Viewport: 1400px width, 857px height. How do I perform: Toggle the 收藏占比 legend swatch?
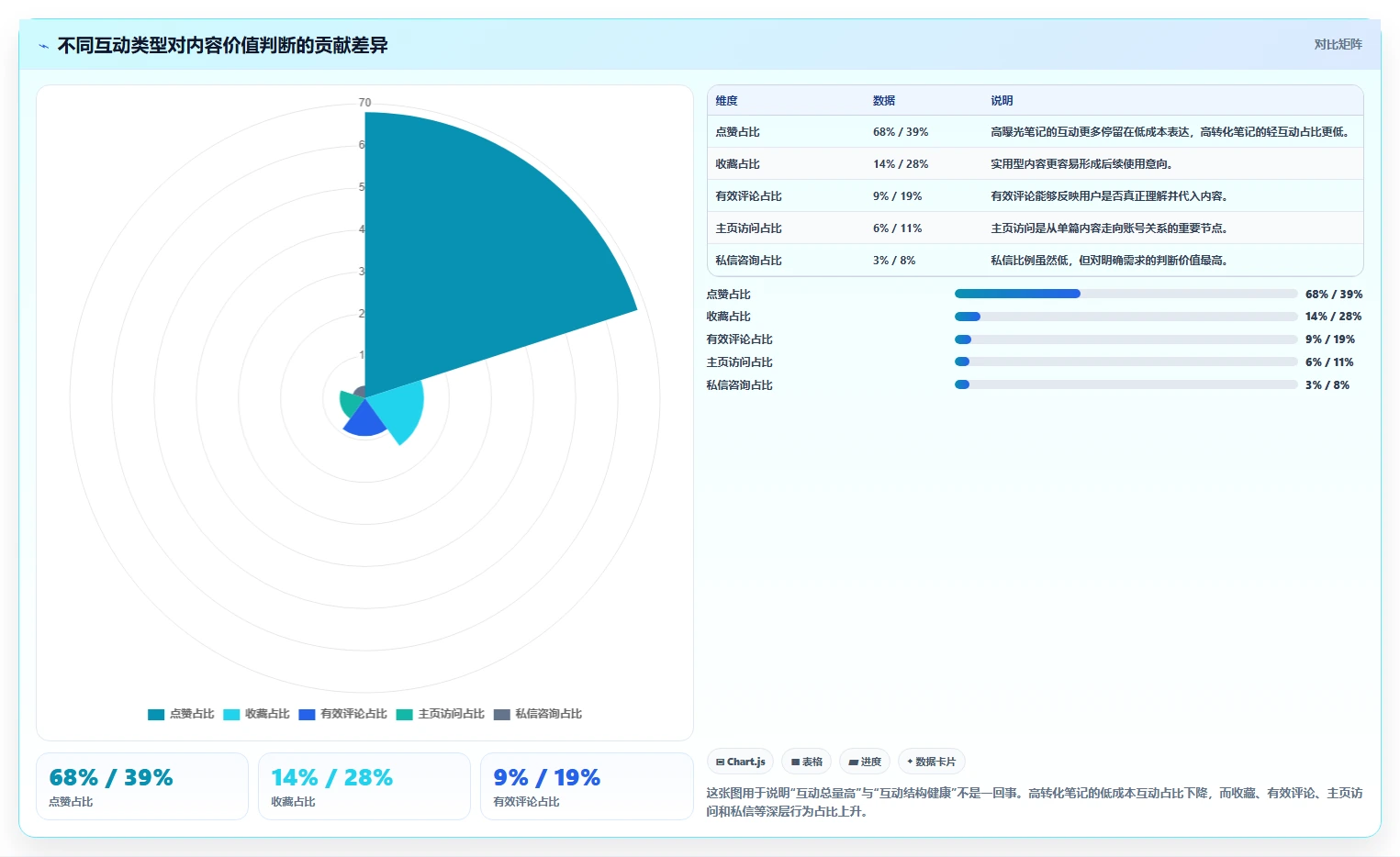[x=231, y=714]
